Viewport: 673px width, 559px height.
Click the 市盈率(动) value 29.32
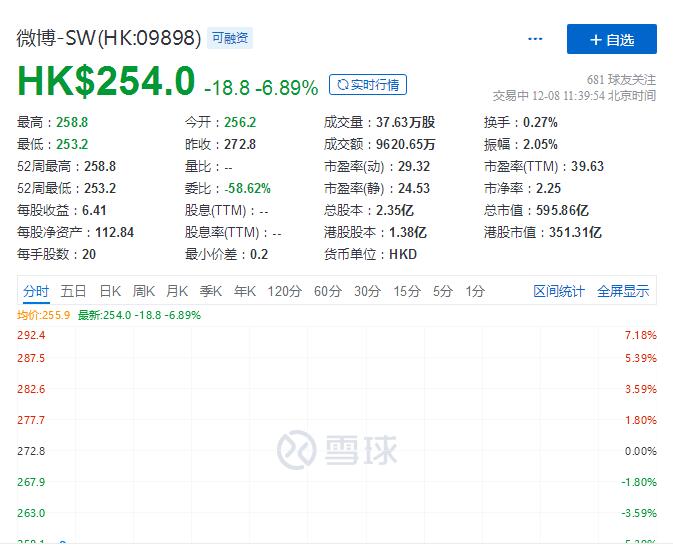pos(414,167)
